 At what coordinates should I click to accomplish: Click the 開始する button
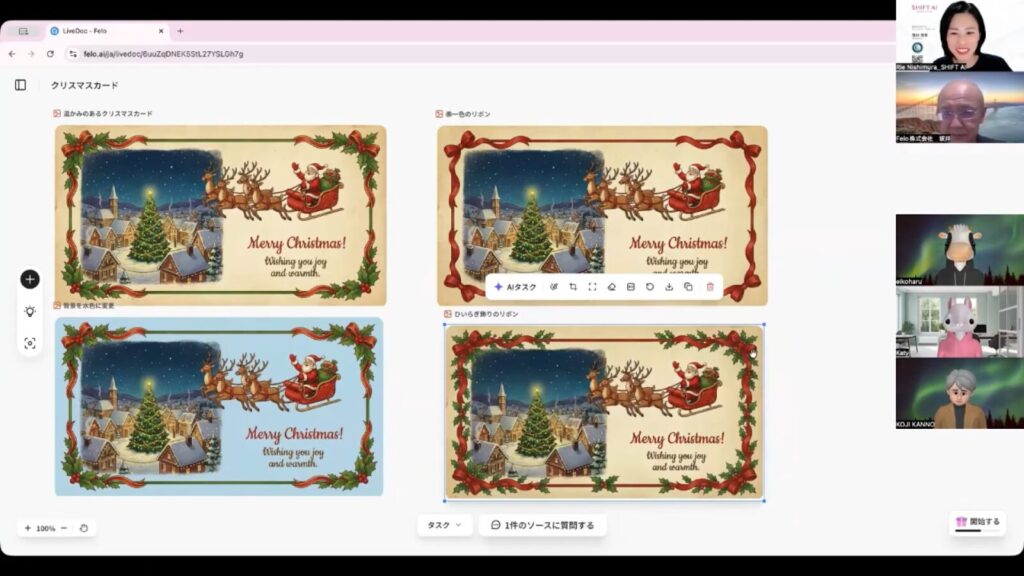click(x=977, y=522)
